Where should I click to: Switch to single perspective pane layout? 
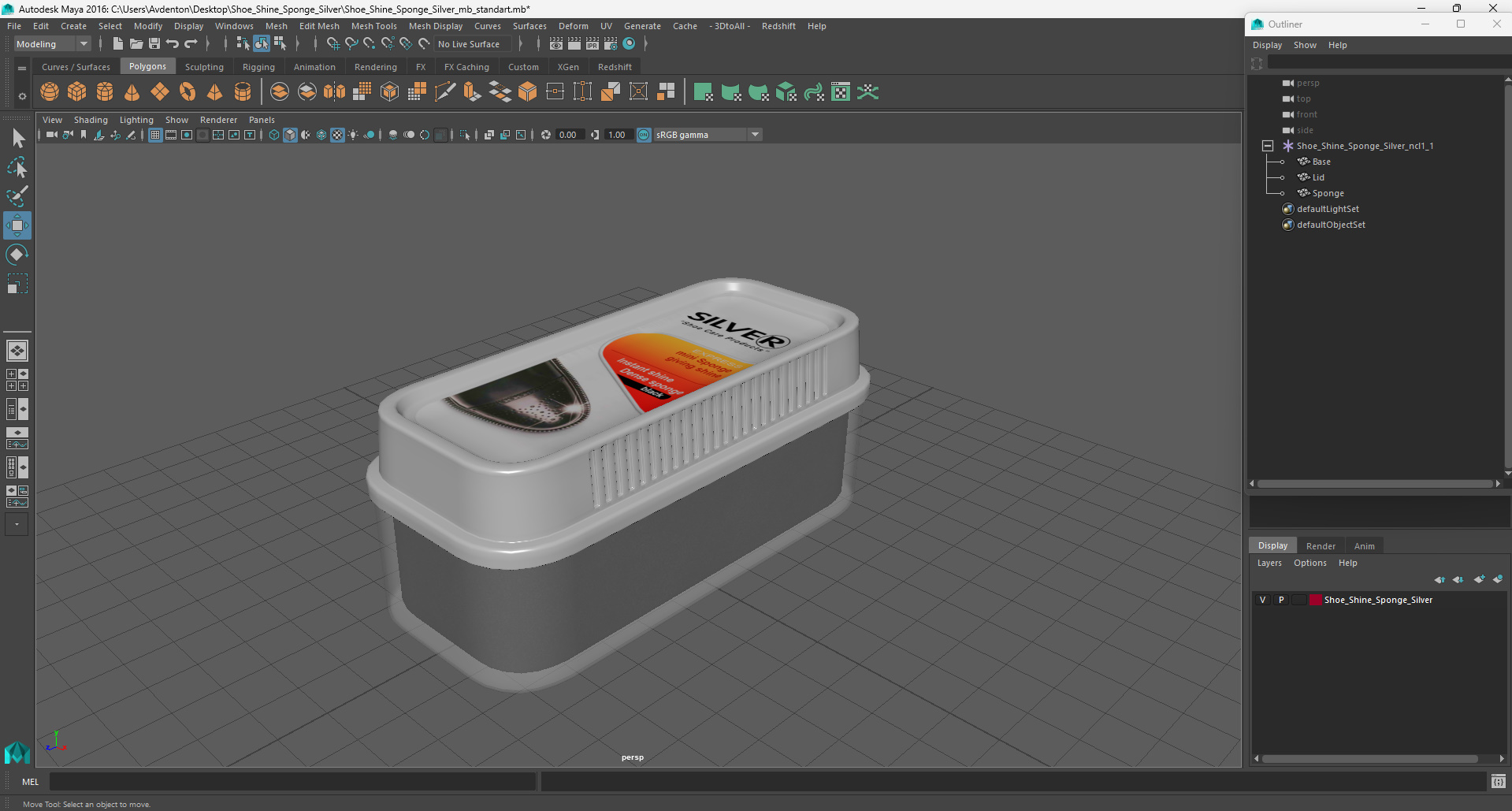coord(17,351)
